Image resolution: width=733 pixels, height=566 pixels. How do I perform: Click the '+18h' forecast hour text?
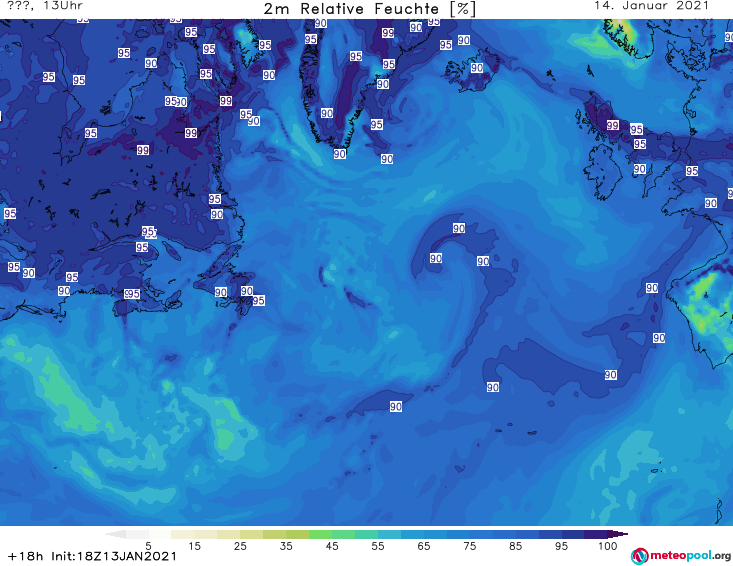click(x=26, y=556)
